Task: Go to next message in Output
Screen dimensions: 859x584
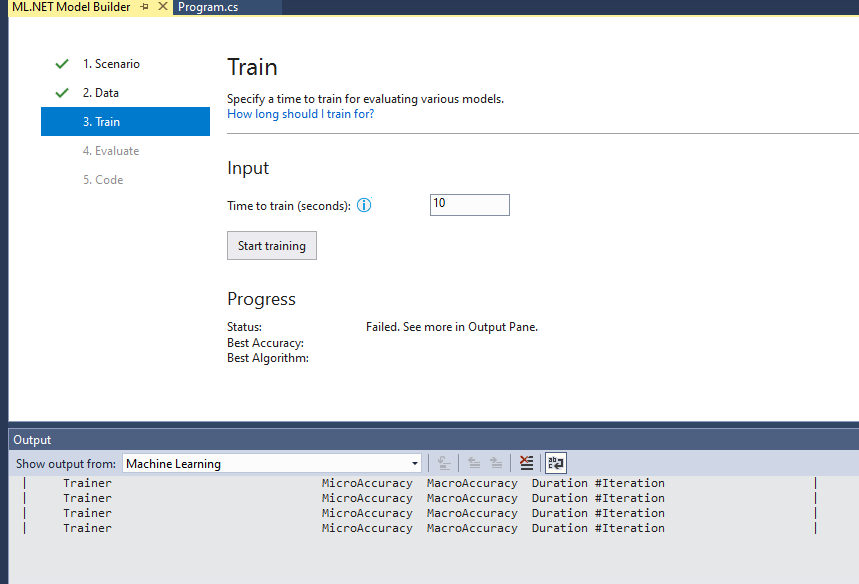Action: point(496,463)
